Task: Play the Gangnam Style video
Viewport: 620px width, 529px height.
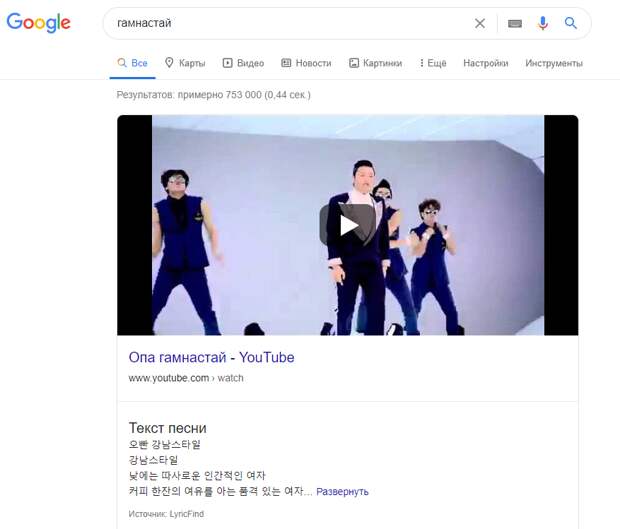Action: [347, 225]
